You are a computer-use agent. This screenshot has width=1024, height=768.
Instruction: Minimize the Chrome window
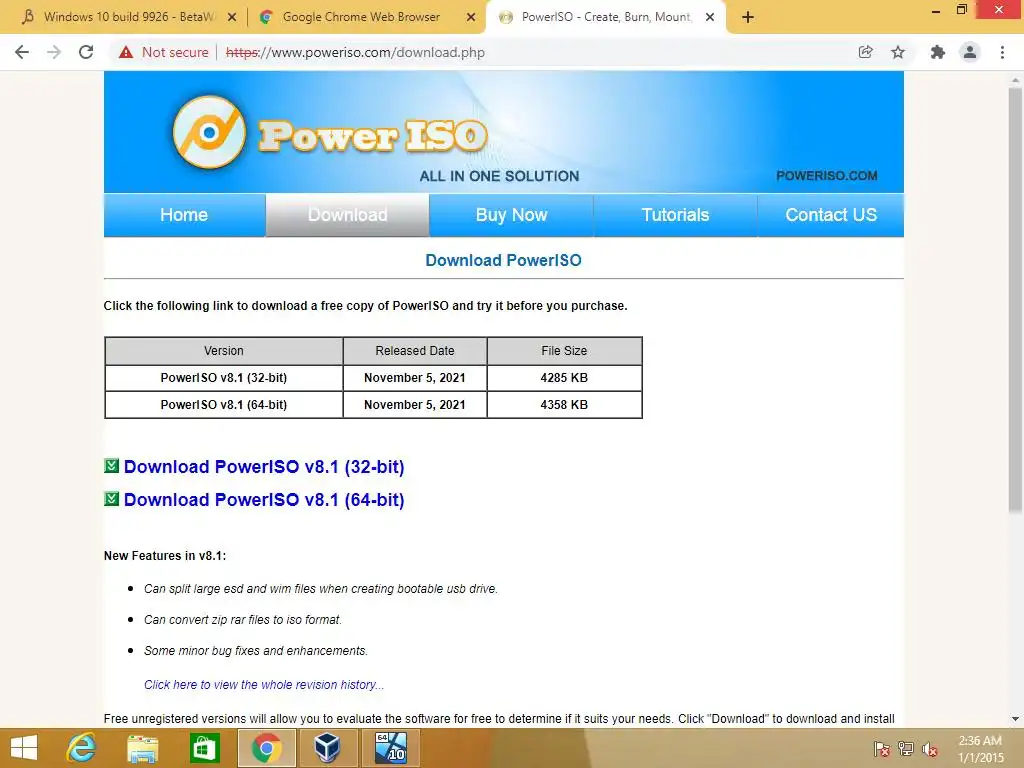pyautogui.click(x=935, y=10)
